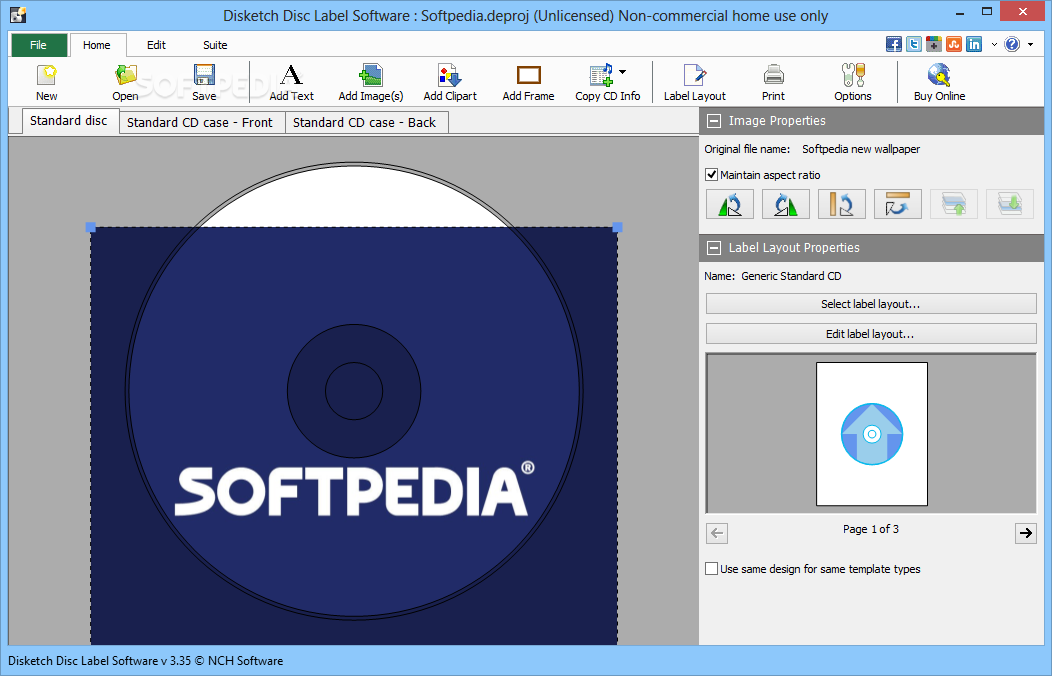The height and width of the screenshot is (676, 1052).
Task: Click the top-left blue resize handle
Action: point(91,228)
